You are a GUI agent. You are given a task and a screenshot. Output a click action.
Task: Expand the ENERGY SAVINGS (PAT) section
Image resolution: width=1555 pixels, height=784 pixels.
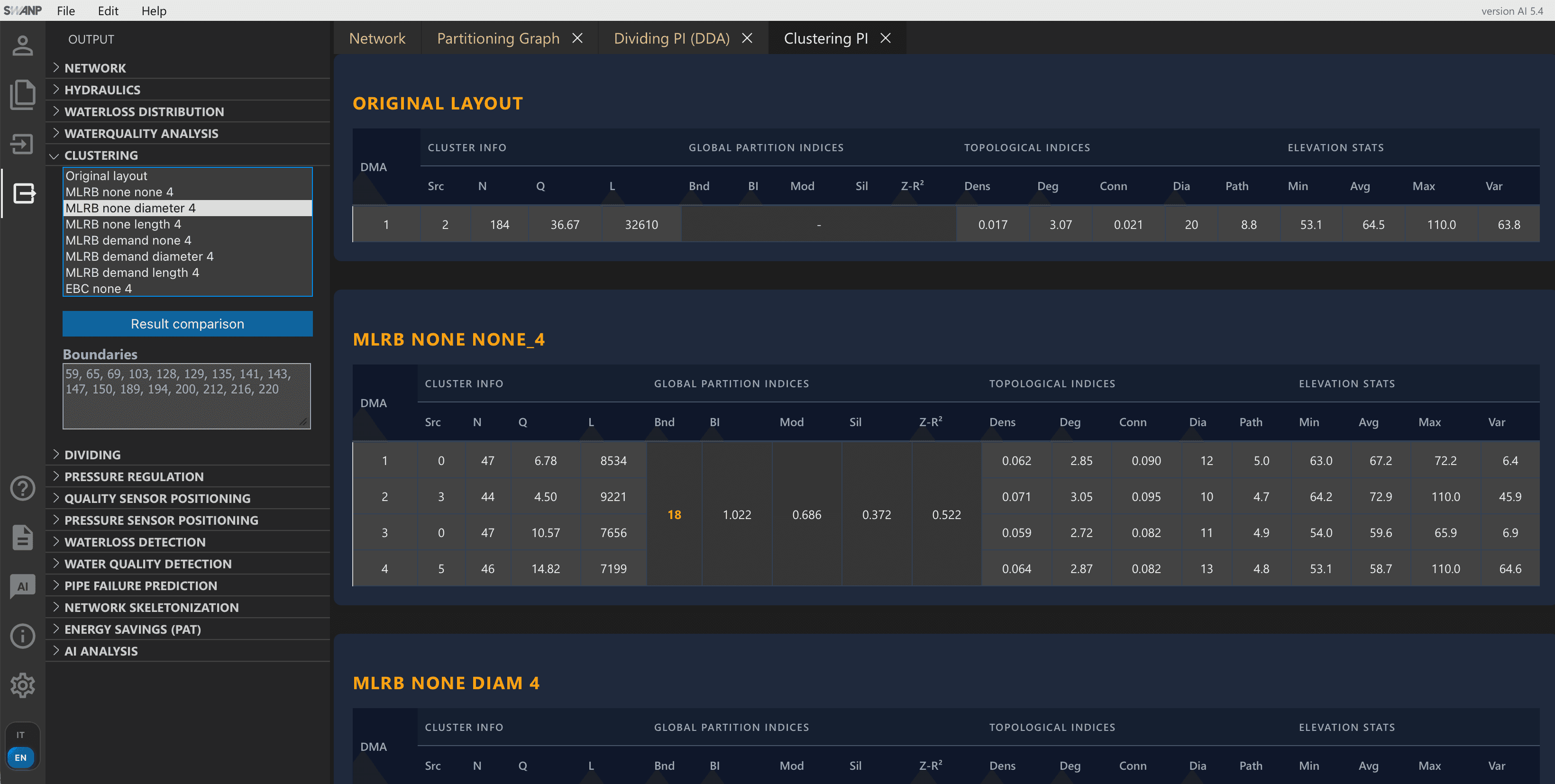188,629
